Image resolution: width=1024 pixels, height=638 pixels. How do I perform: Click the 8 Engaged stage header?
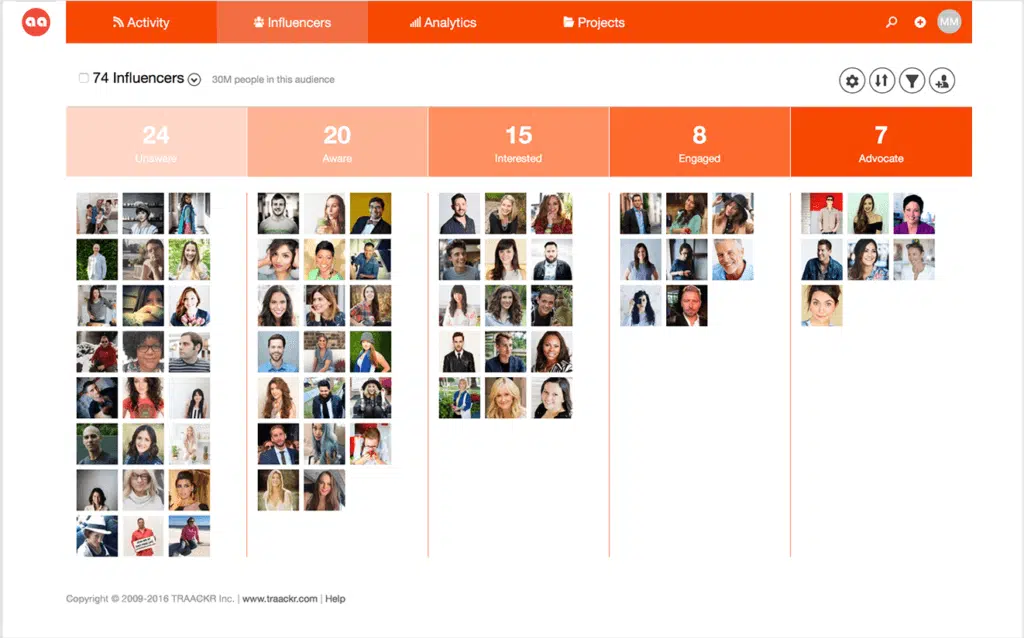pyautogui.click(x=699, y=142)
